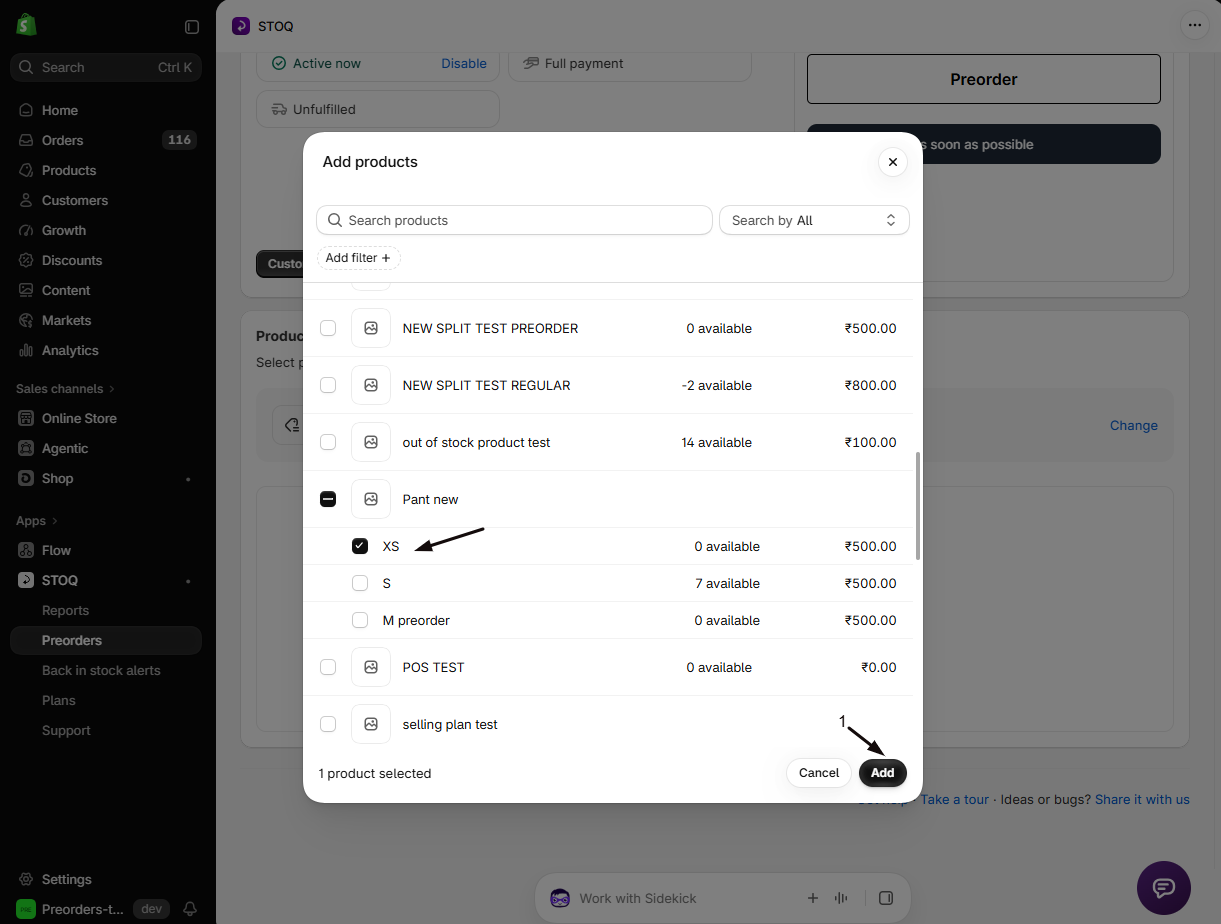Check out of stock product test checkbox
The image size is (1221, 924).
coord(328,442)
